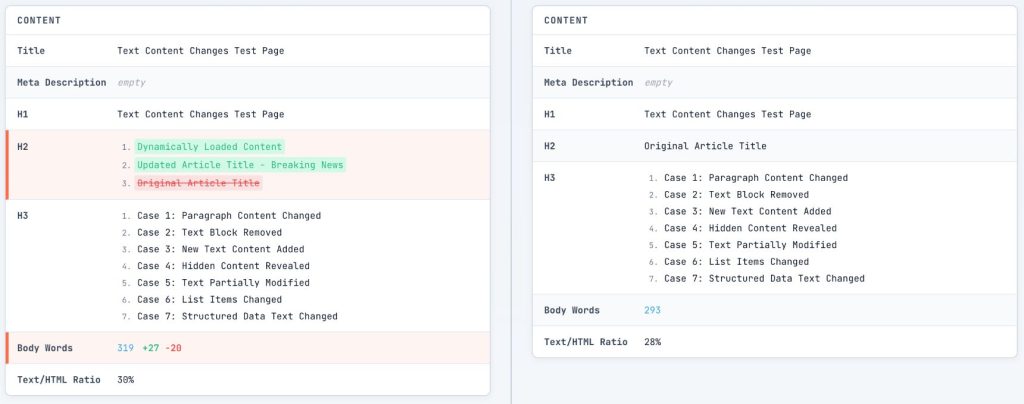
Task: Select the 30% Text/HTML ratio value
Action: pyautogui.click(x=126, y=380)
